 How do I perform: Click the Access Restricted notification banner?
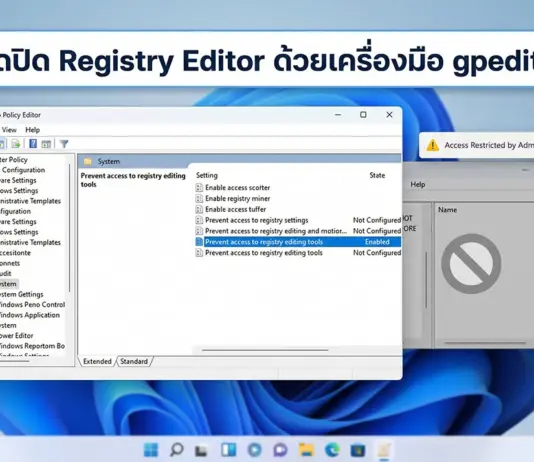(476, 145)
